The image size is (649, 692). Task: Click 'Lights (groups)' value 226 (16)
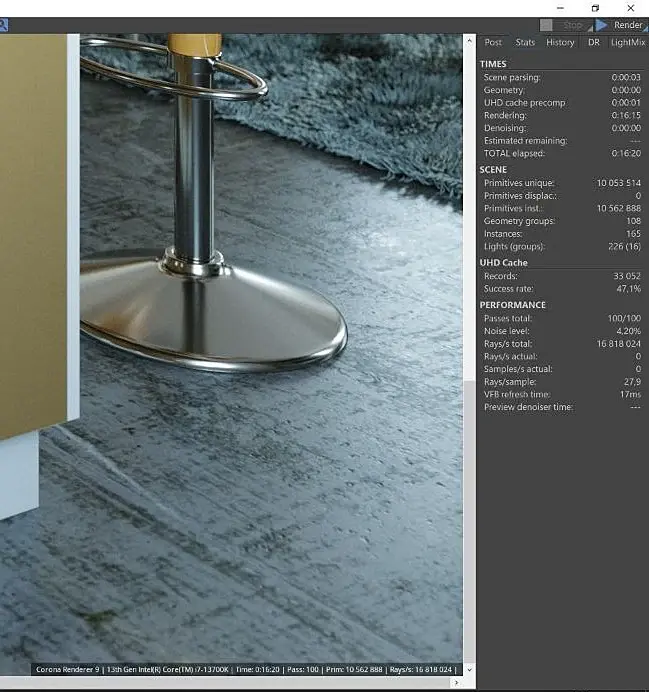tap(624, 246)
